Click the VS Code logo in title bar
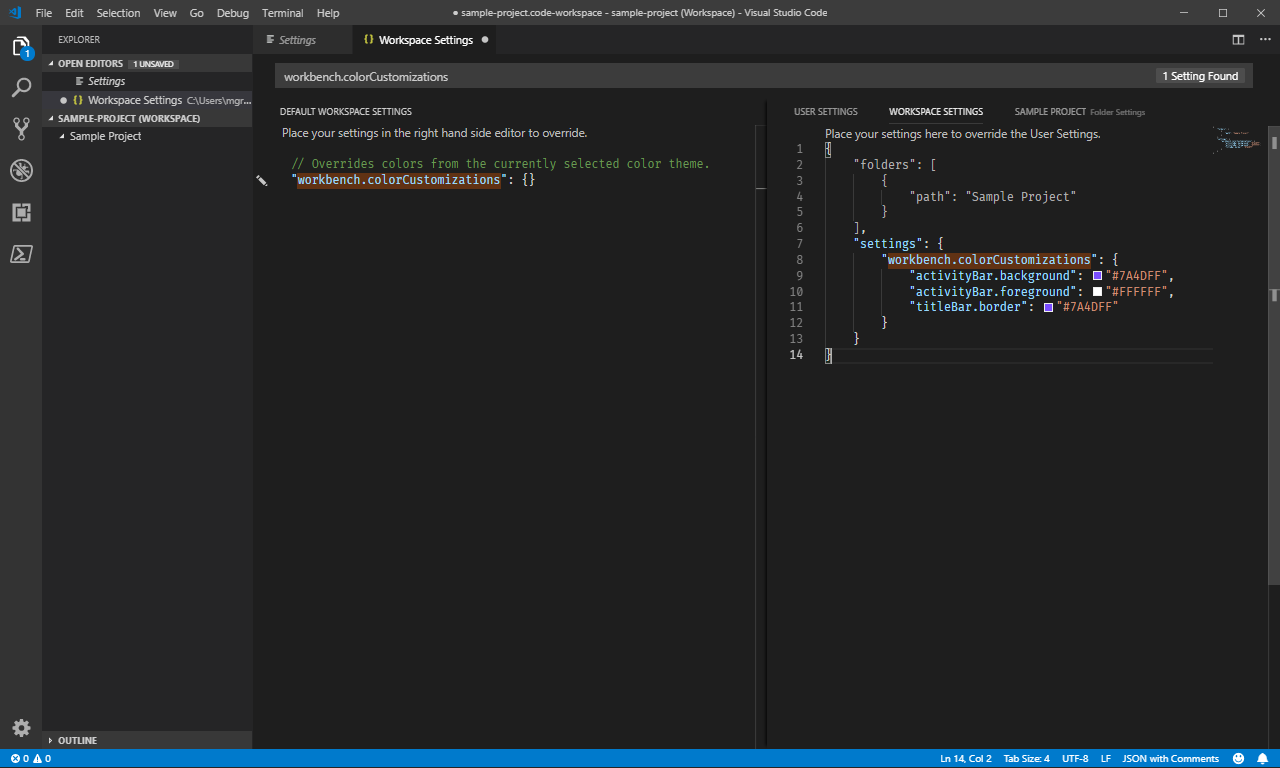 tap(15, 13)
